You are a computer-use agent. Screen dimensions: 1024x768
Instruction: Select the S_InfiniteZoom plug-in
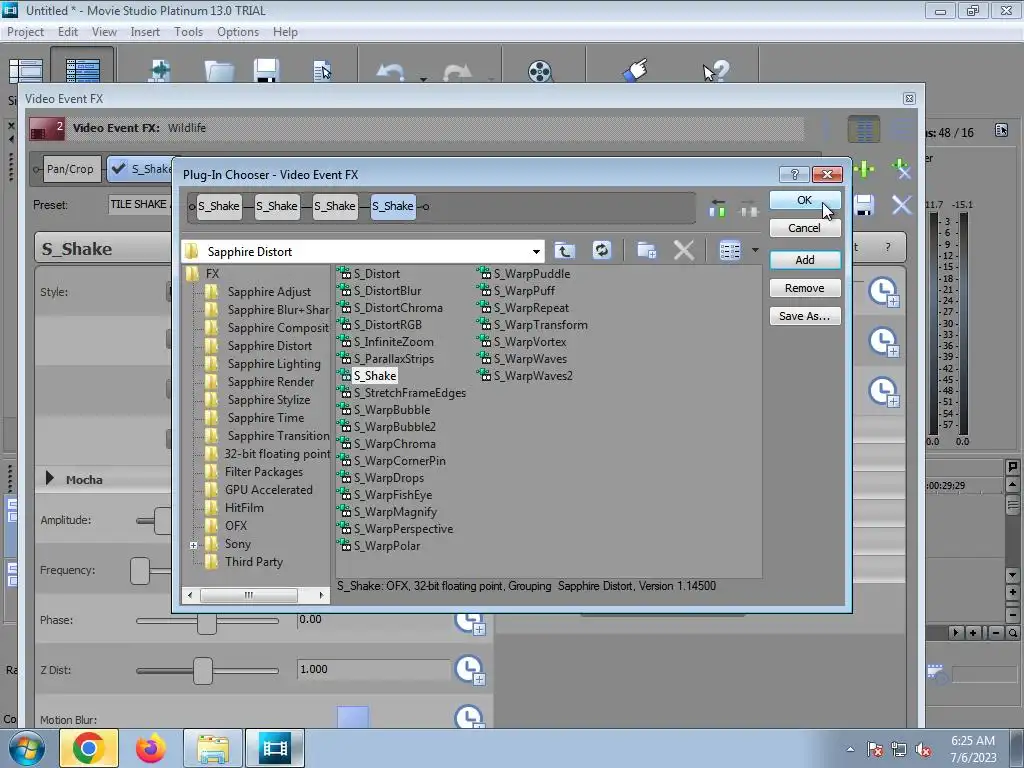pyautogui.click(x=393, y=342)
